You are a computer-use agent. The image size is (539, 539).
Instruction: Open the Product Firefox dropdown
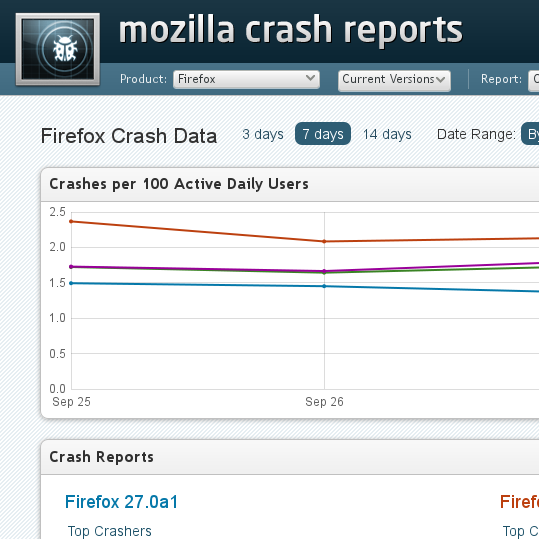pyautogui.click(x=246, y=79)
